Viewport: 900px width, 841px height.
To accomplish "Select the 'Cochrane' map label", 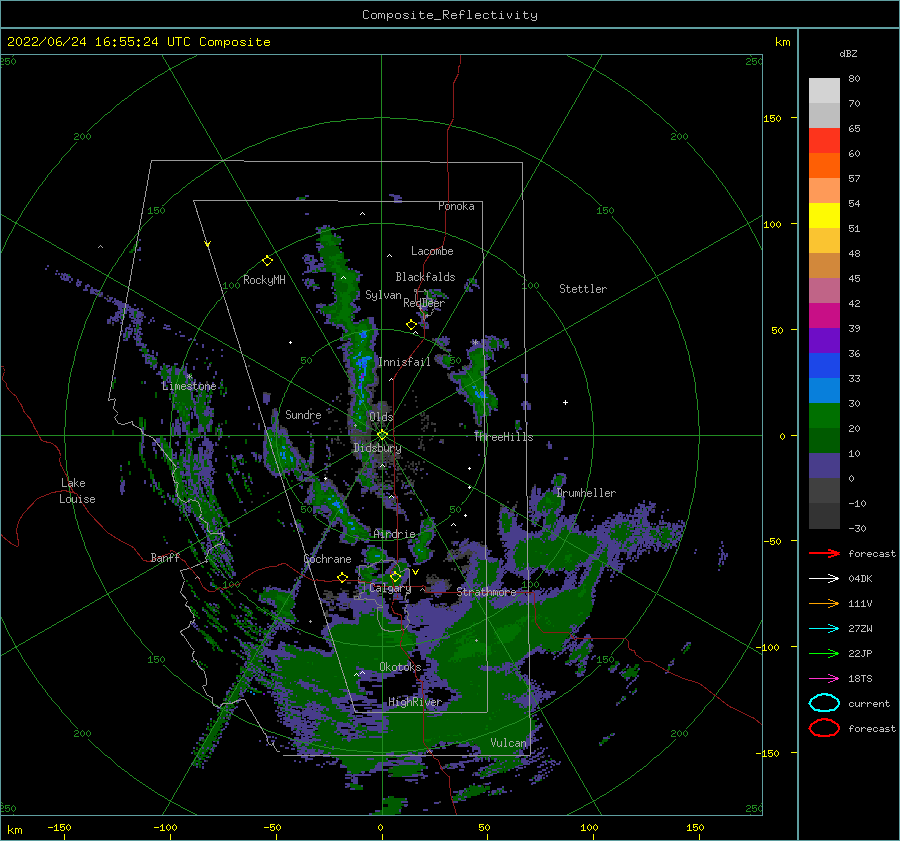I will (x=327, y=559).
